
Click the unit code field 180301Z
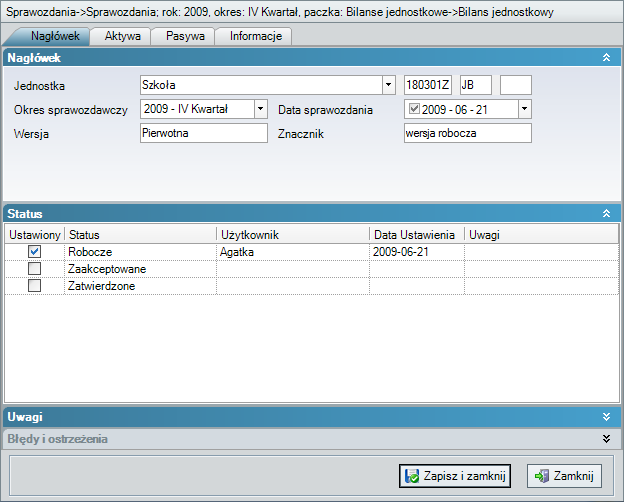coord(428,85)
